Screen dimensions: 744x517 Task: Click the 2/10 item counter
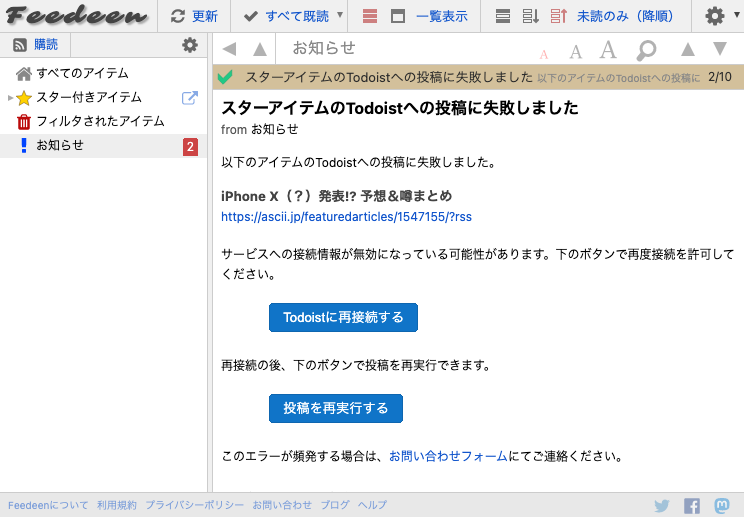click(719, 77)
